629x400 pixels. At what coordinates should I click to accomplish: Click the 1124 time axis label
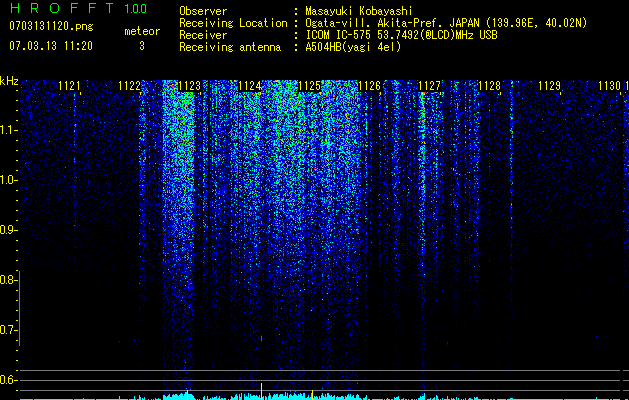250,86
